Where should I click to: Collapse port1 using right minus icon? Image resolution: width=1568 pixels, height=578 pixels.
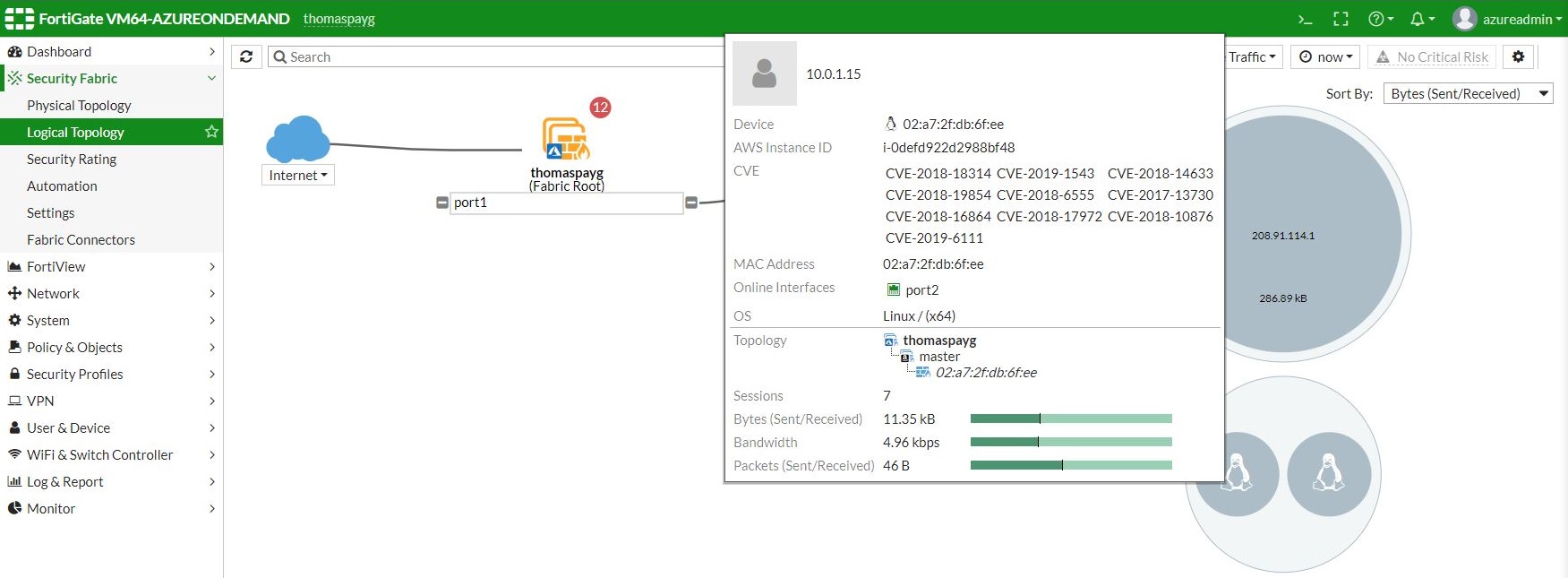691,203
